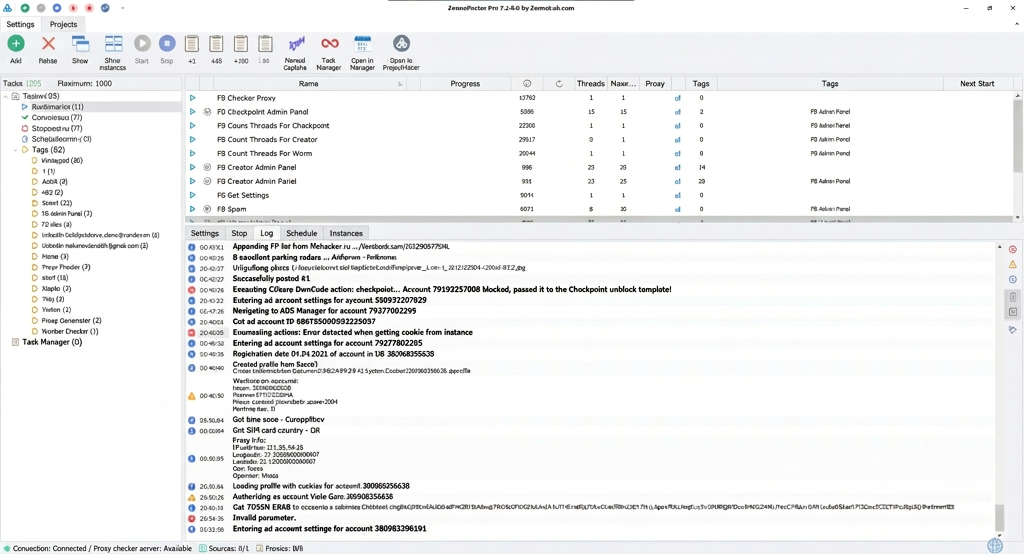Switch to the Projects ribbon tab
This screenshot has height=554, width=1024.
pos(63,24)
